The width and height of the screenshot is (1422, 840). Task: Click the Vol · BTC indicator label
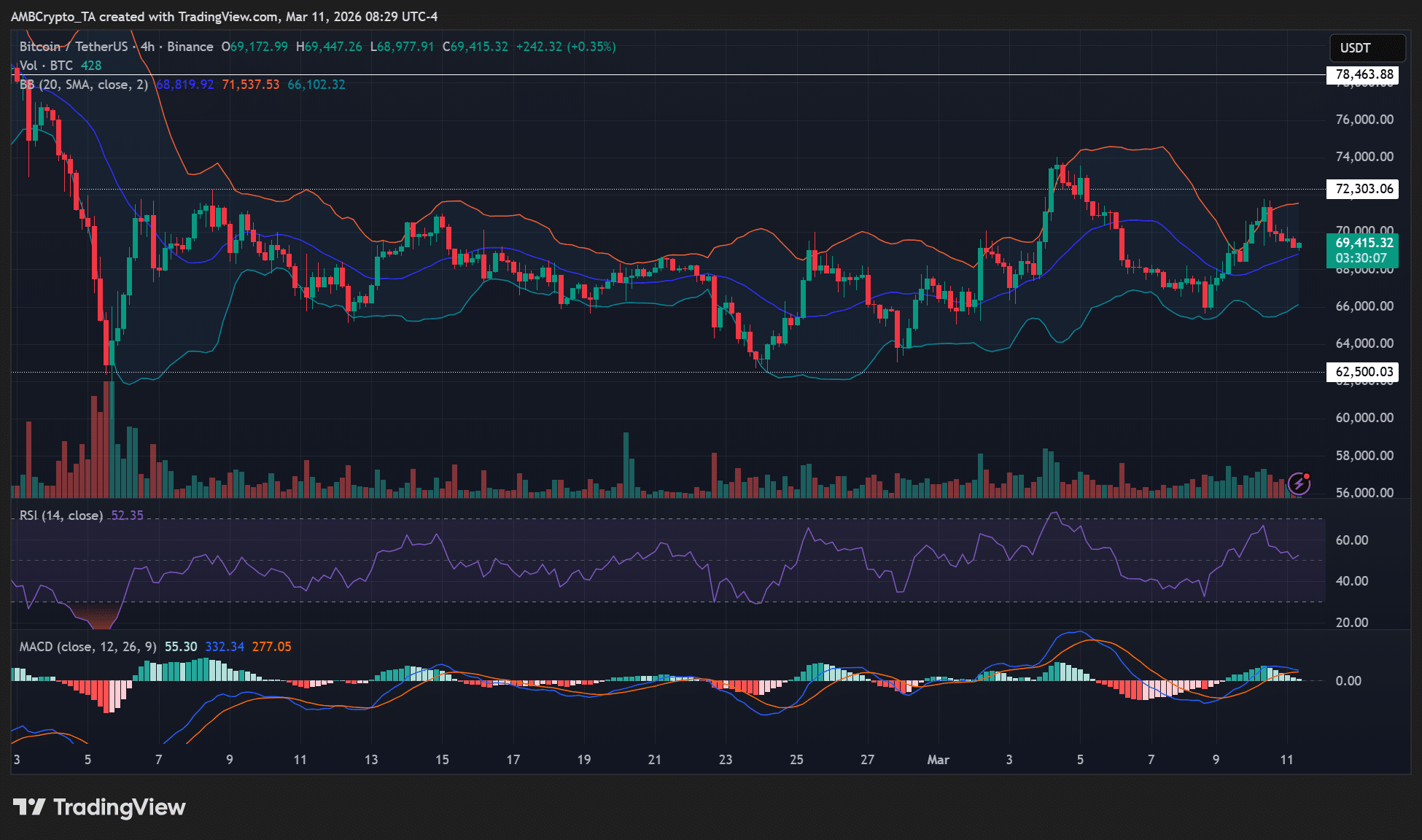46,66
